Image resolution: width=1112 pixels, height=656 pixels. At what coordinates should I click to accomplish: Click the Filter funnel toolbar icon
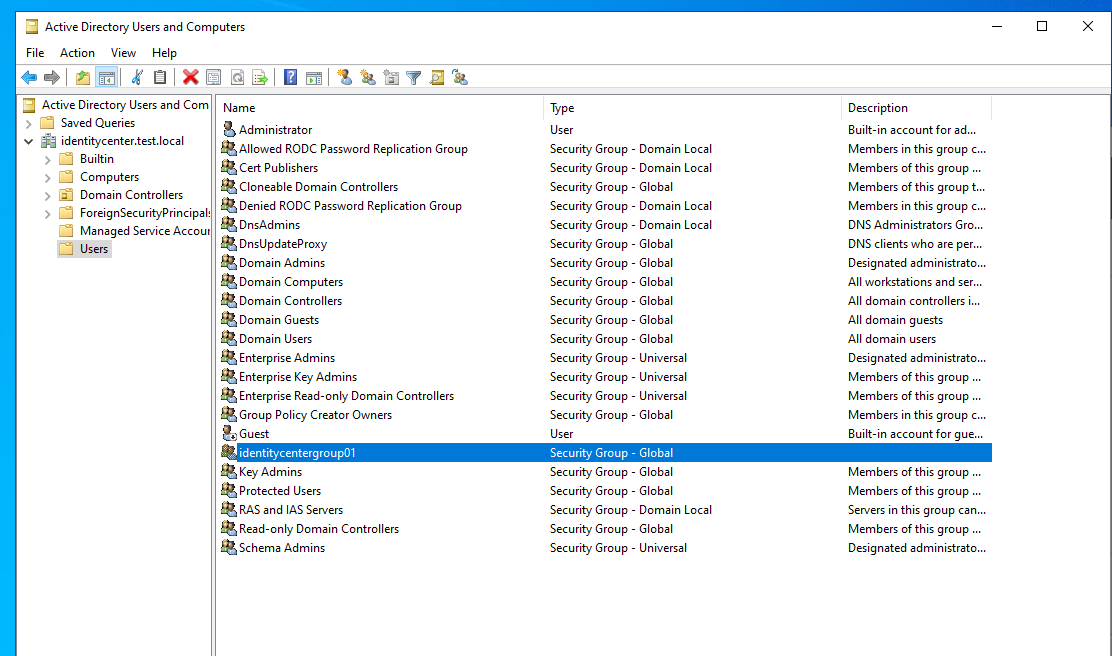click(414, 77)
